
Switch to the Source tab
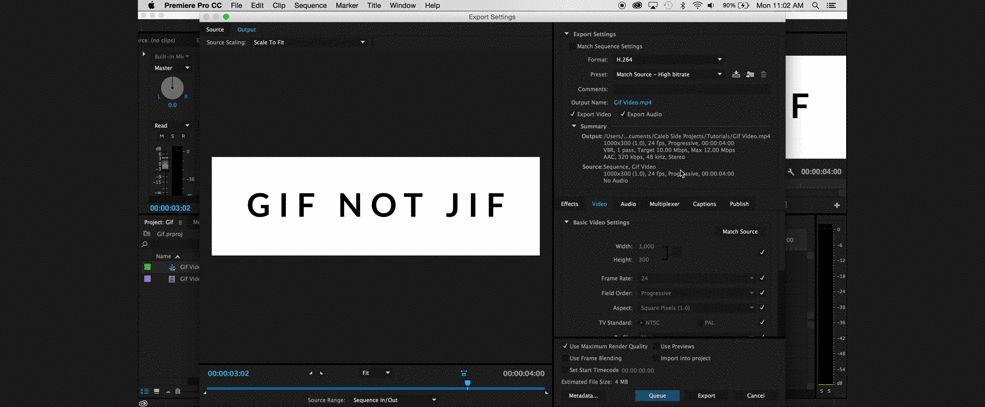[215, 30]
